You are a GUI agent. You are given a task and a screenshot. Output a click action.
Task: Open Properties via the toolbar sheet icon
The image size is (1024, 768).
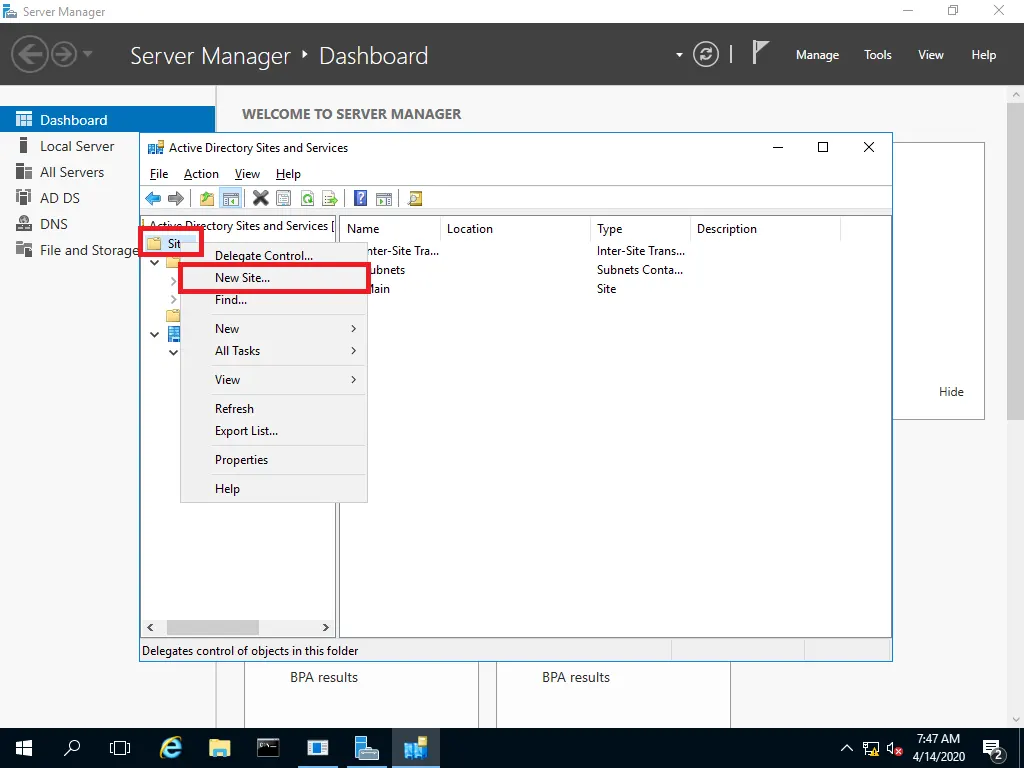point(283,199)
